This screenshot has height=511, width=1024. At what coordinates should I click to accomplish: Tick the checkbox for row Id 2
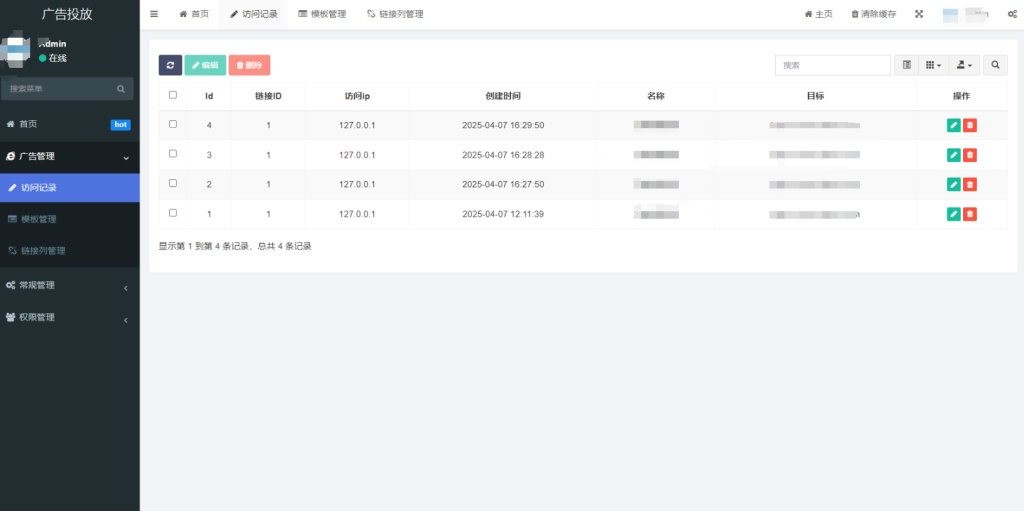173,183
